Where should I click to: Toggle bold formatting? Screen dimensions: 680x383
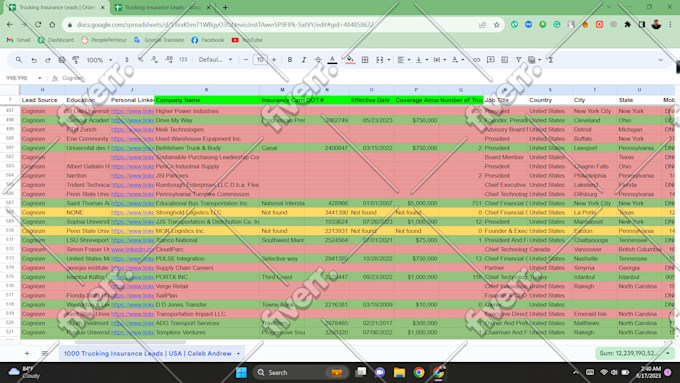point(290,60)
